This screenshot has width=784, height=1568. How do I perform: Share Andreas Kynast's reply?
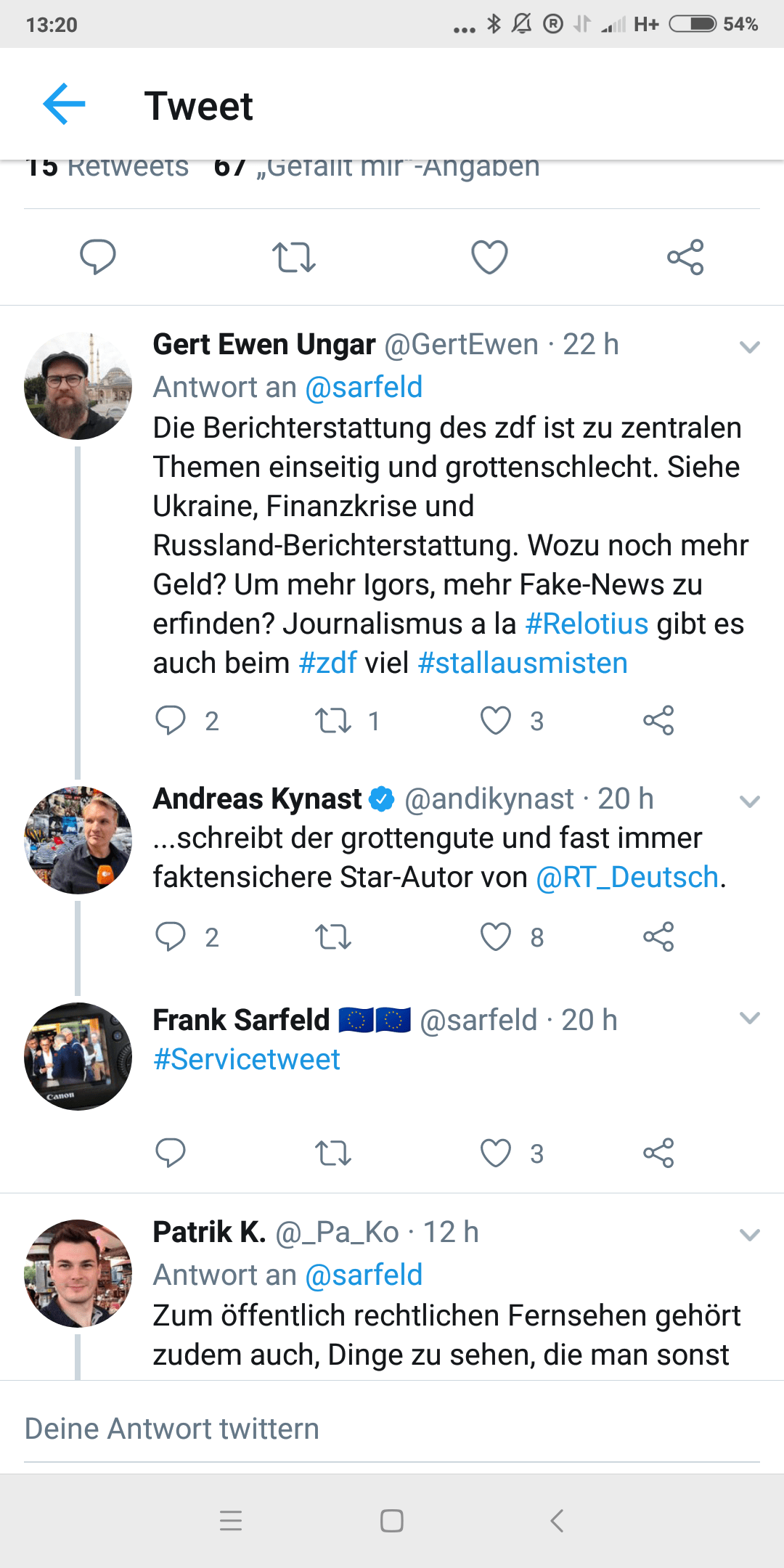point(659,937)
